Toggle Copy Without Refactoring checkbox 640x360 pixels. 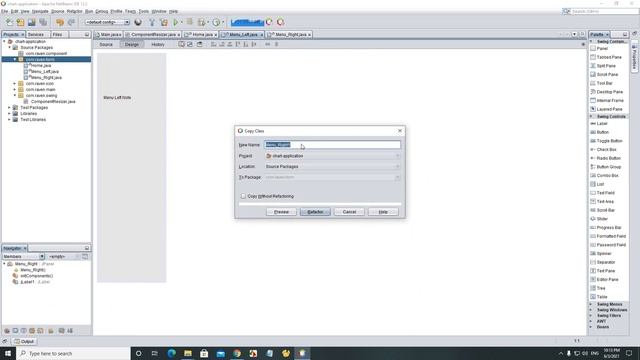243,196
